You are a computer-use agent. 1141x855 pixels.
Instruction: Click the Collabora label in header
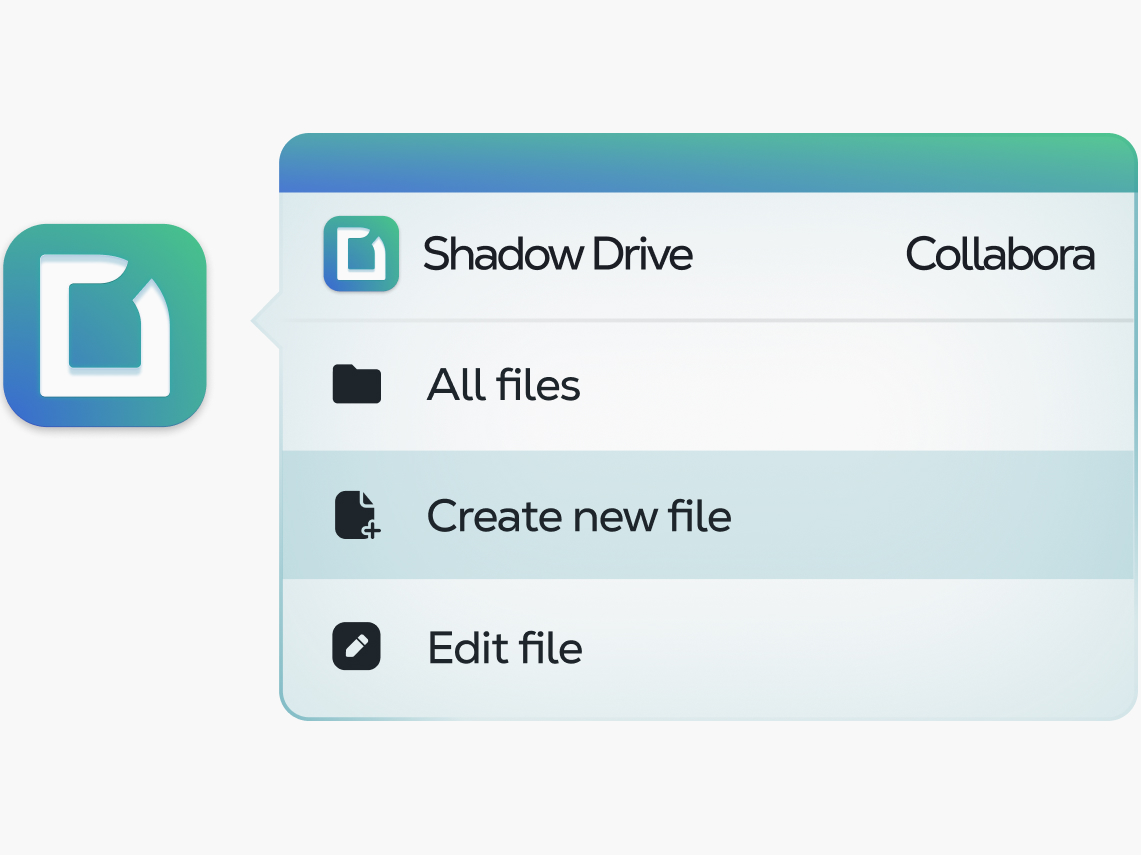pyautogui.click(x=999, y=254)
